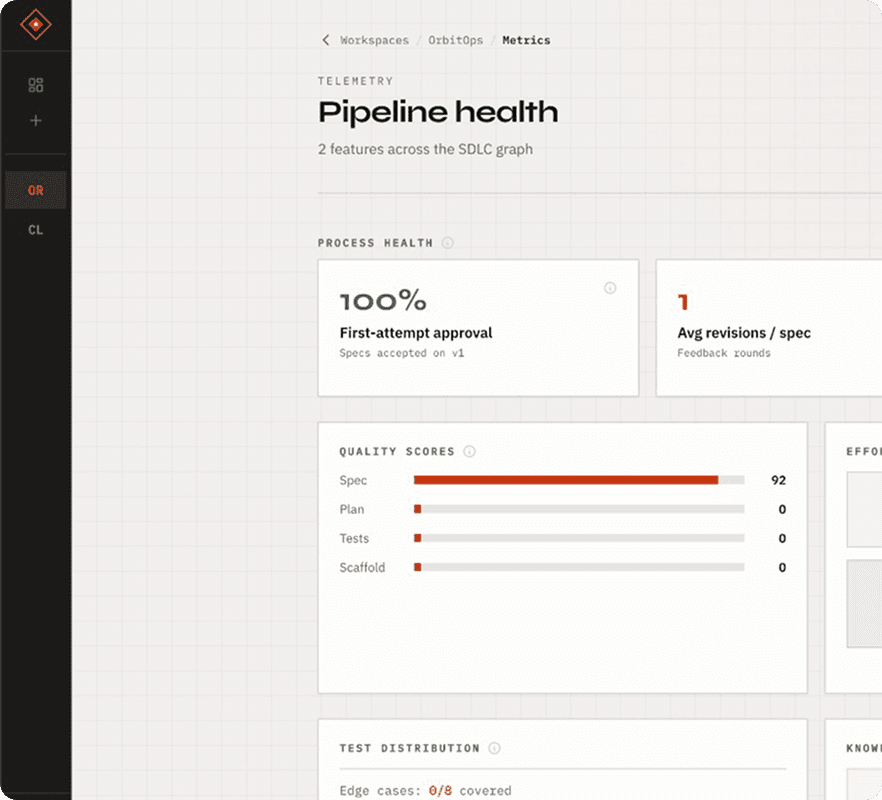Image resolution: width=882 pixels, height=800 pixels.
Task: Open OrbitOps from the breadcrumb trail
Action: click(x=455, y=40)
